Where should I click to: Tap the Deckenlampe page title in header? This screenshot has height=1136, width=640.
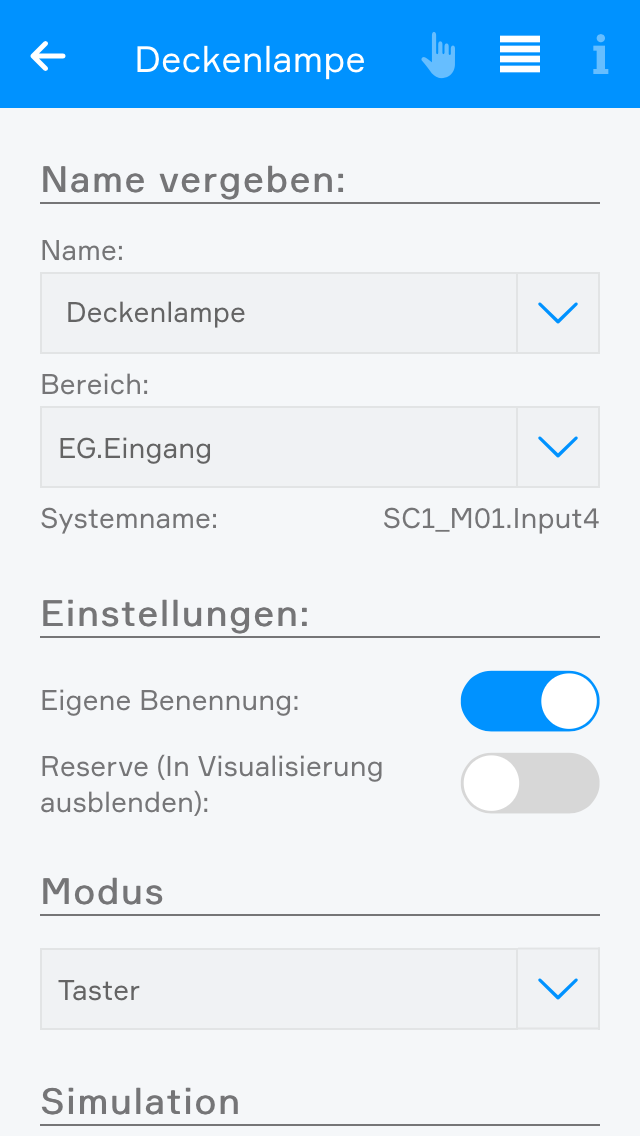point(250,60)
